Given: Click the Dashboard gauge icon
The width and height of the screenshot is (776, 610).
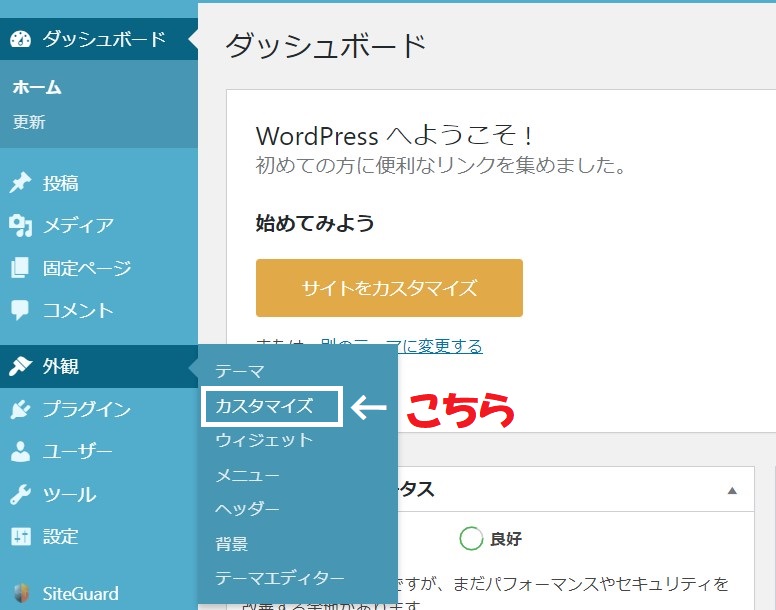Looking at the screenshot, I should coord(21,39).
